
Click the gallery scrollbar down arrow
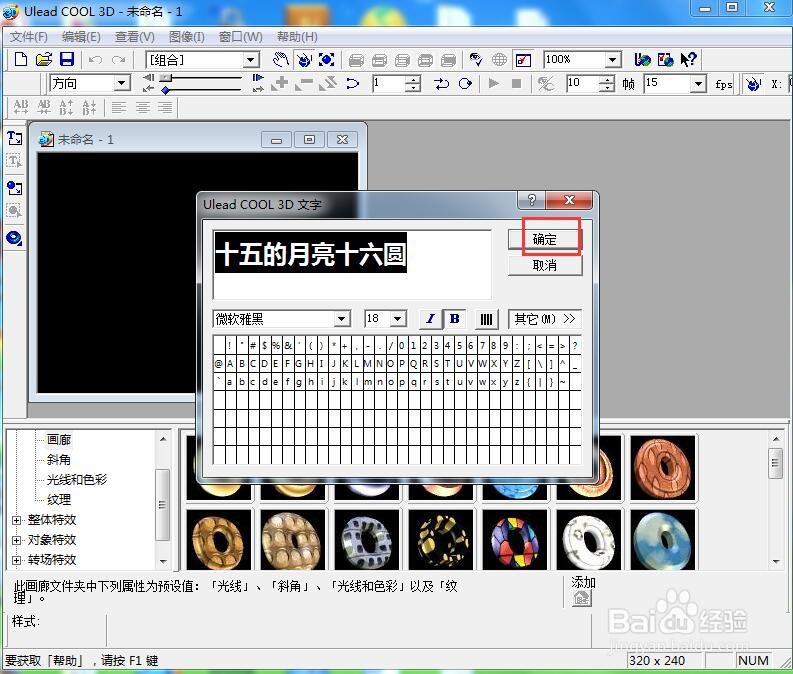(776, 561)
